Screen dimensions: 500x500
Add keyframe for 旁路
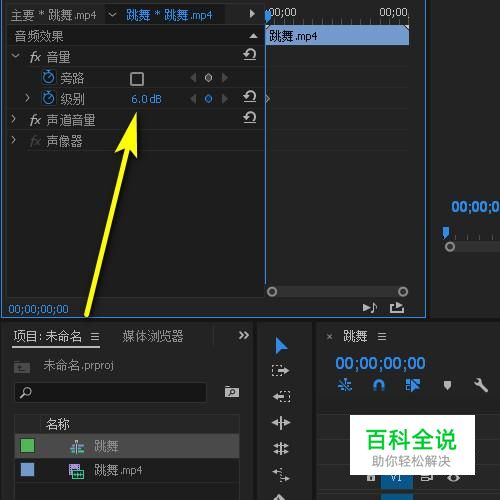tap(208, 78)
